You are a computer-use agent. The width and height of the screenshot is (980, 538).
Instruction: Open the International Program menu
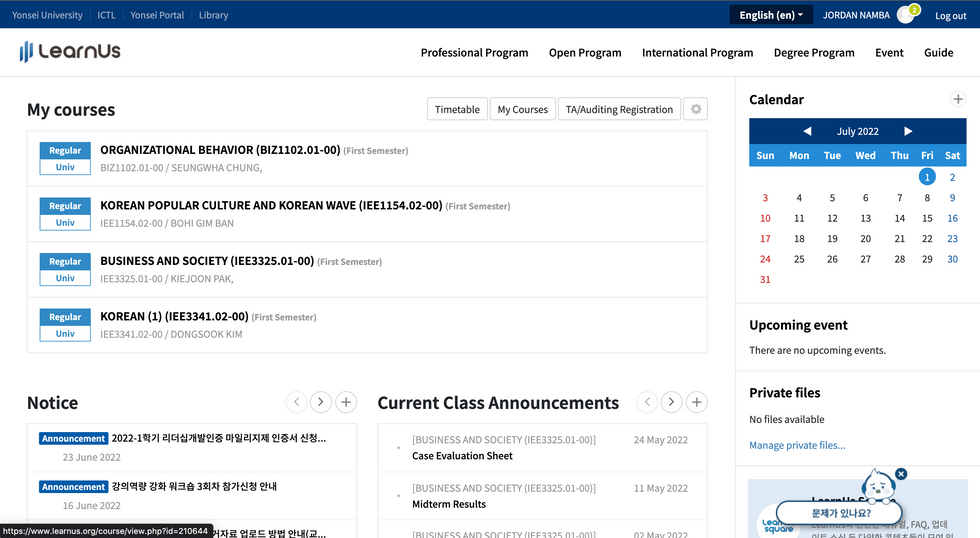coord(698,52)
